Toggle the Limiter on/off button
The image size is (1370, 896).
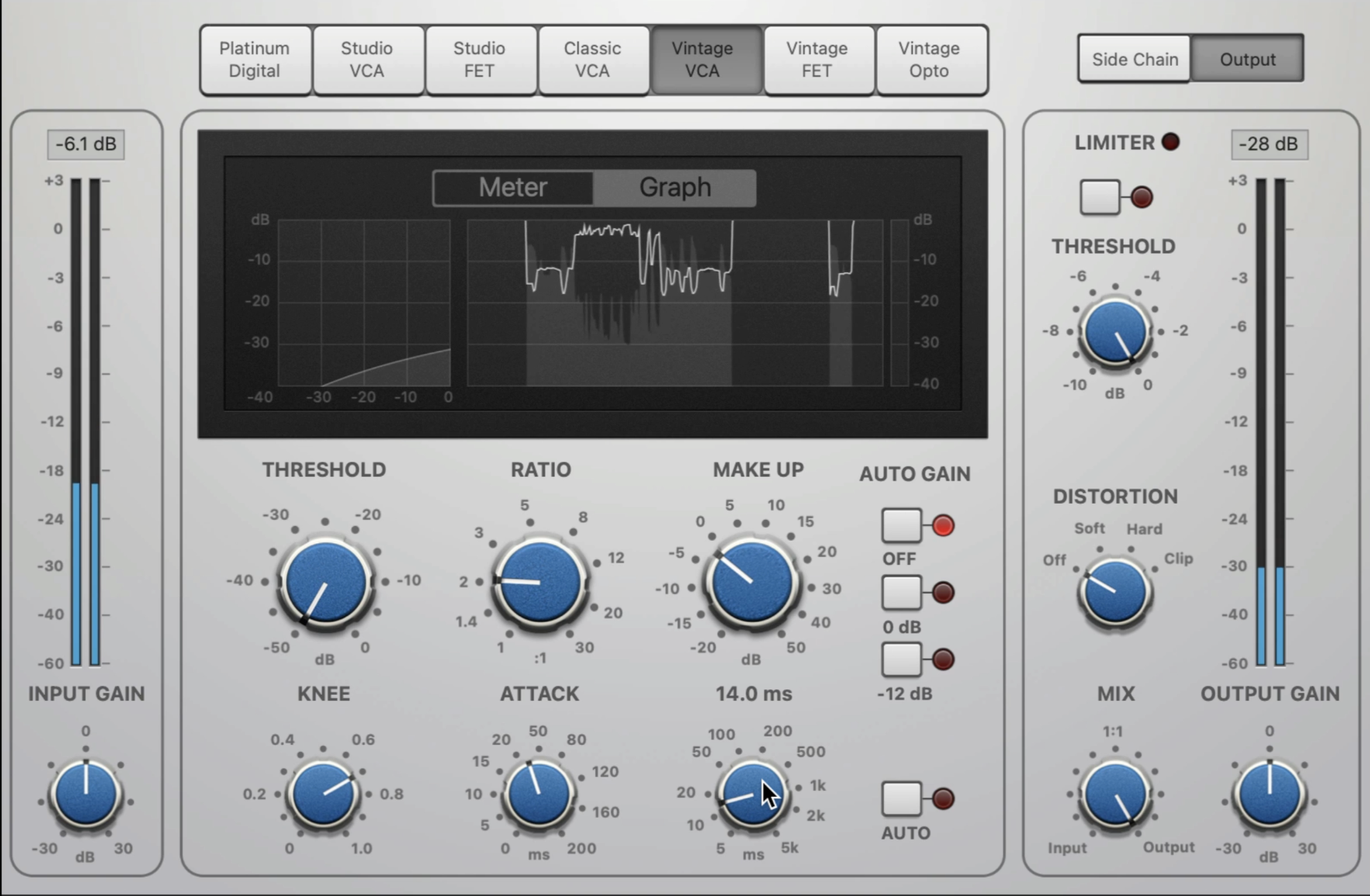click(1100, 197)
